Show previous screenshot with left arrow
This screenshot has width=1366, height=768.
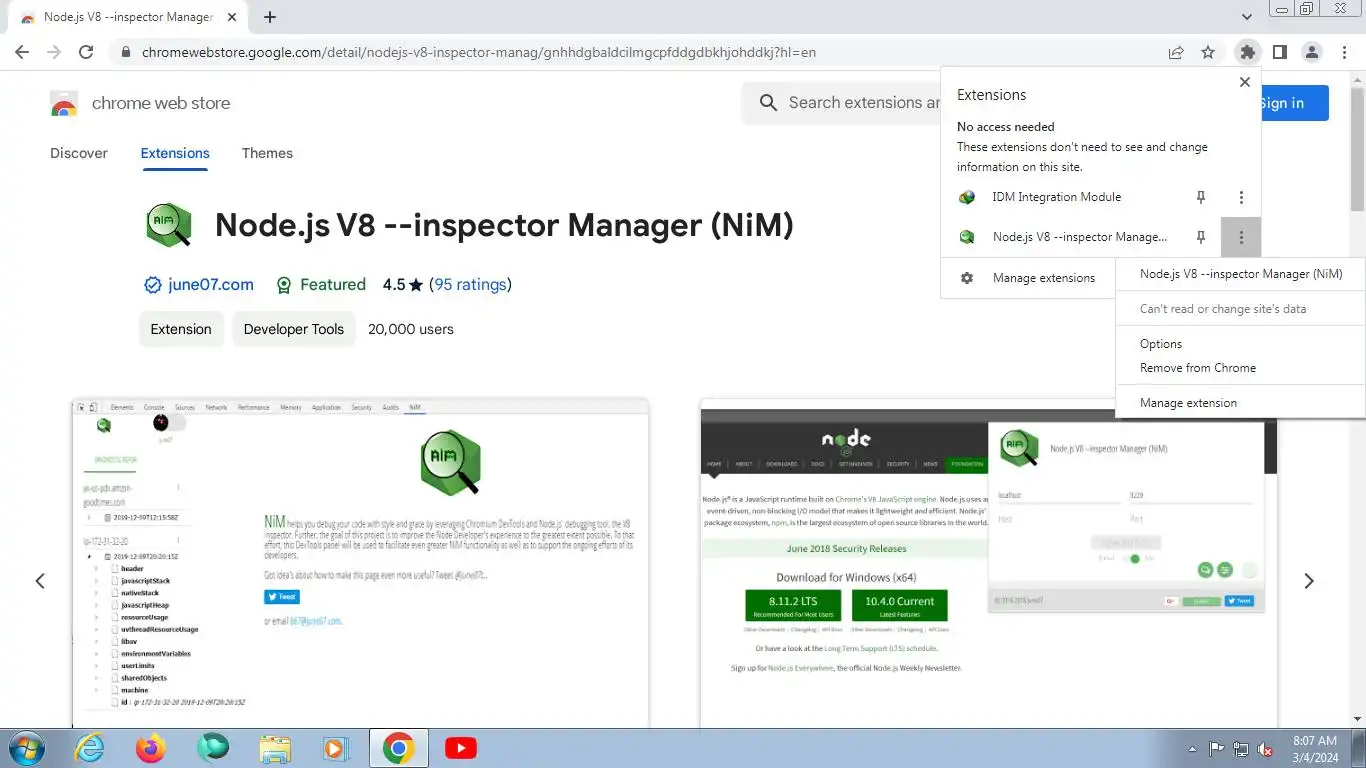click(x=40, y=581)
